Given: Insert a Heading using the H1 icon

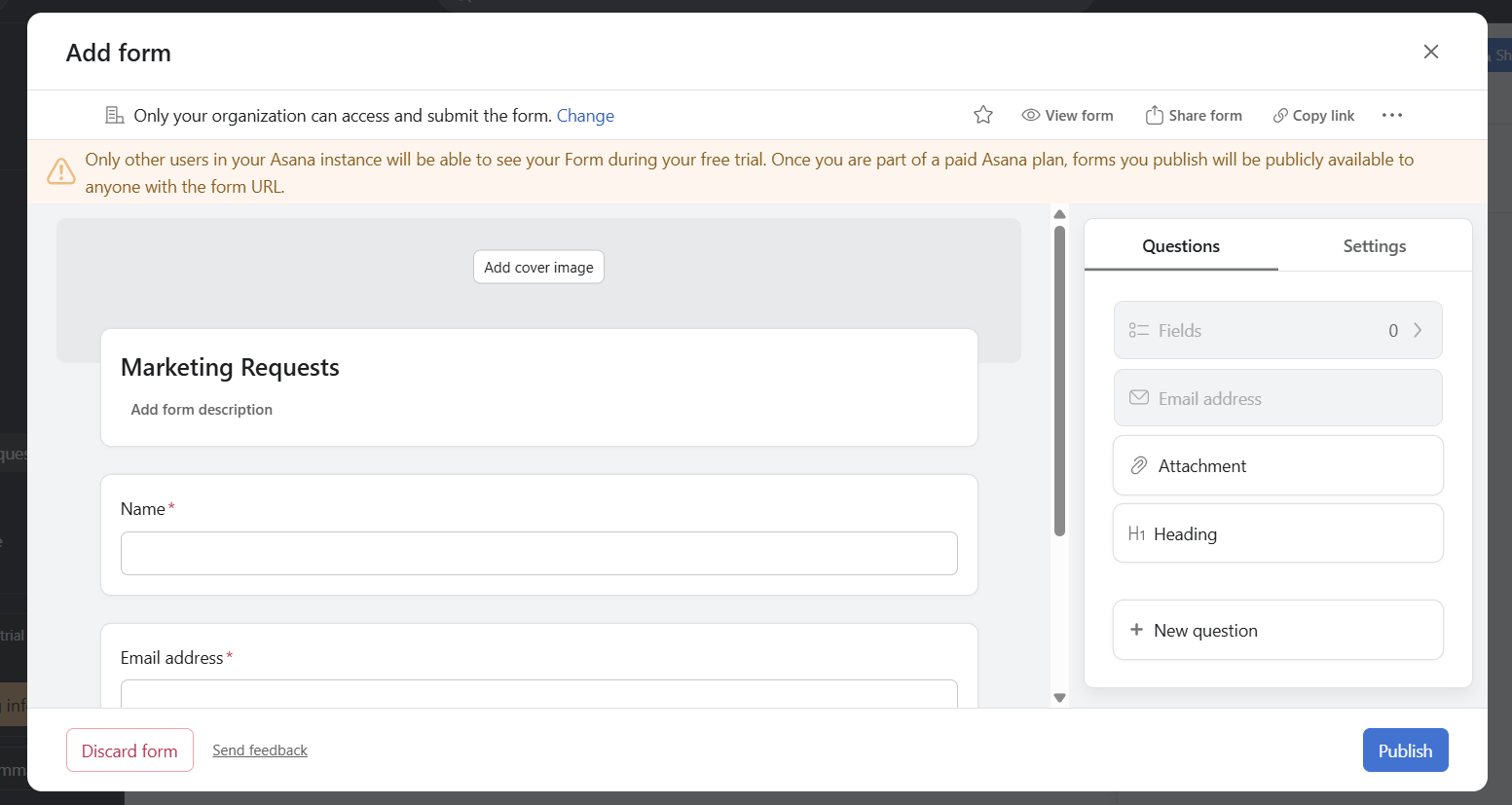Looking at the screenshot, I should [x=1138, y=532].
